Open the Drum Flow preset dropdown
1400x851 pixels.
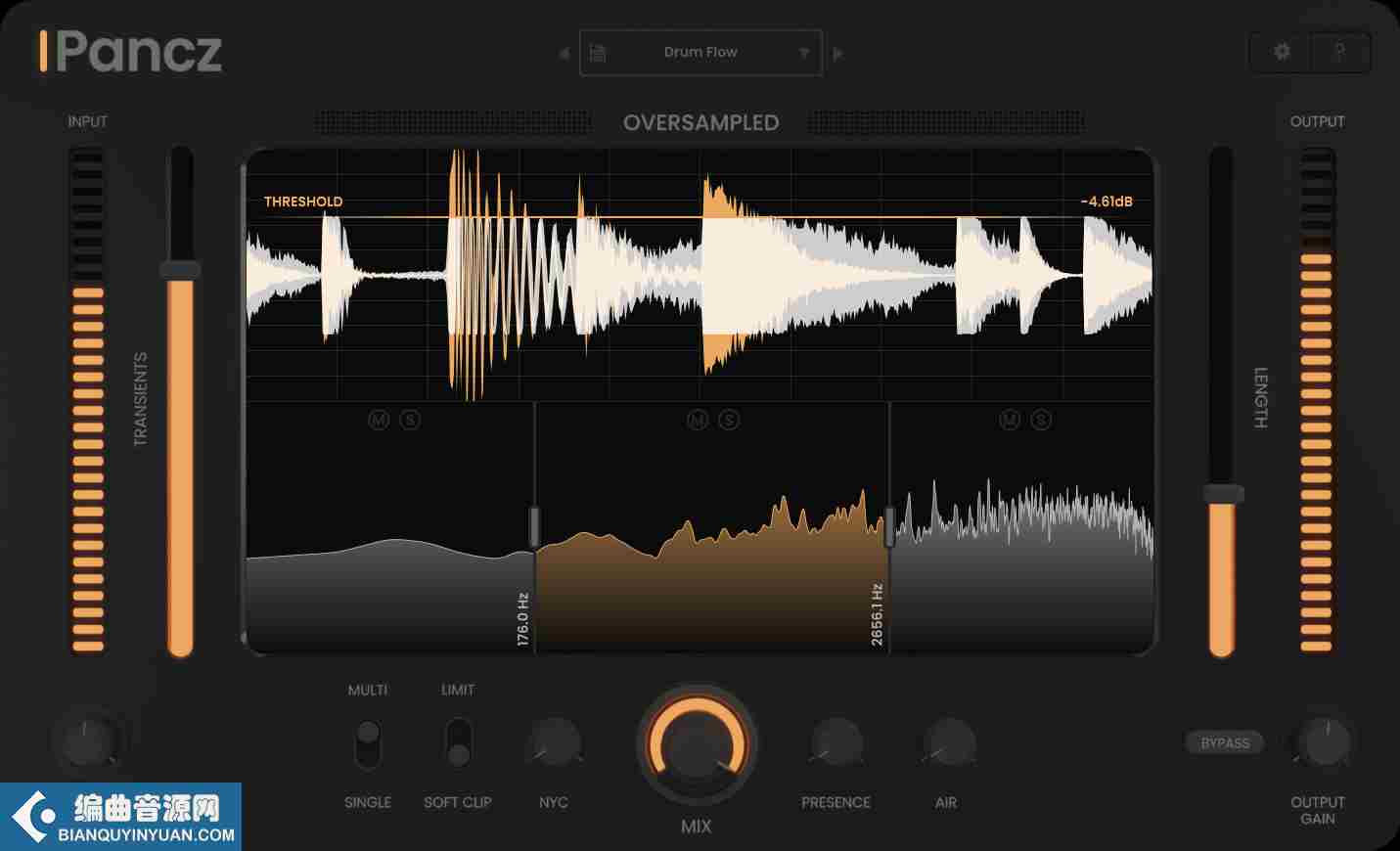coord(803,53)
